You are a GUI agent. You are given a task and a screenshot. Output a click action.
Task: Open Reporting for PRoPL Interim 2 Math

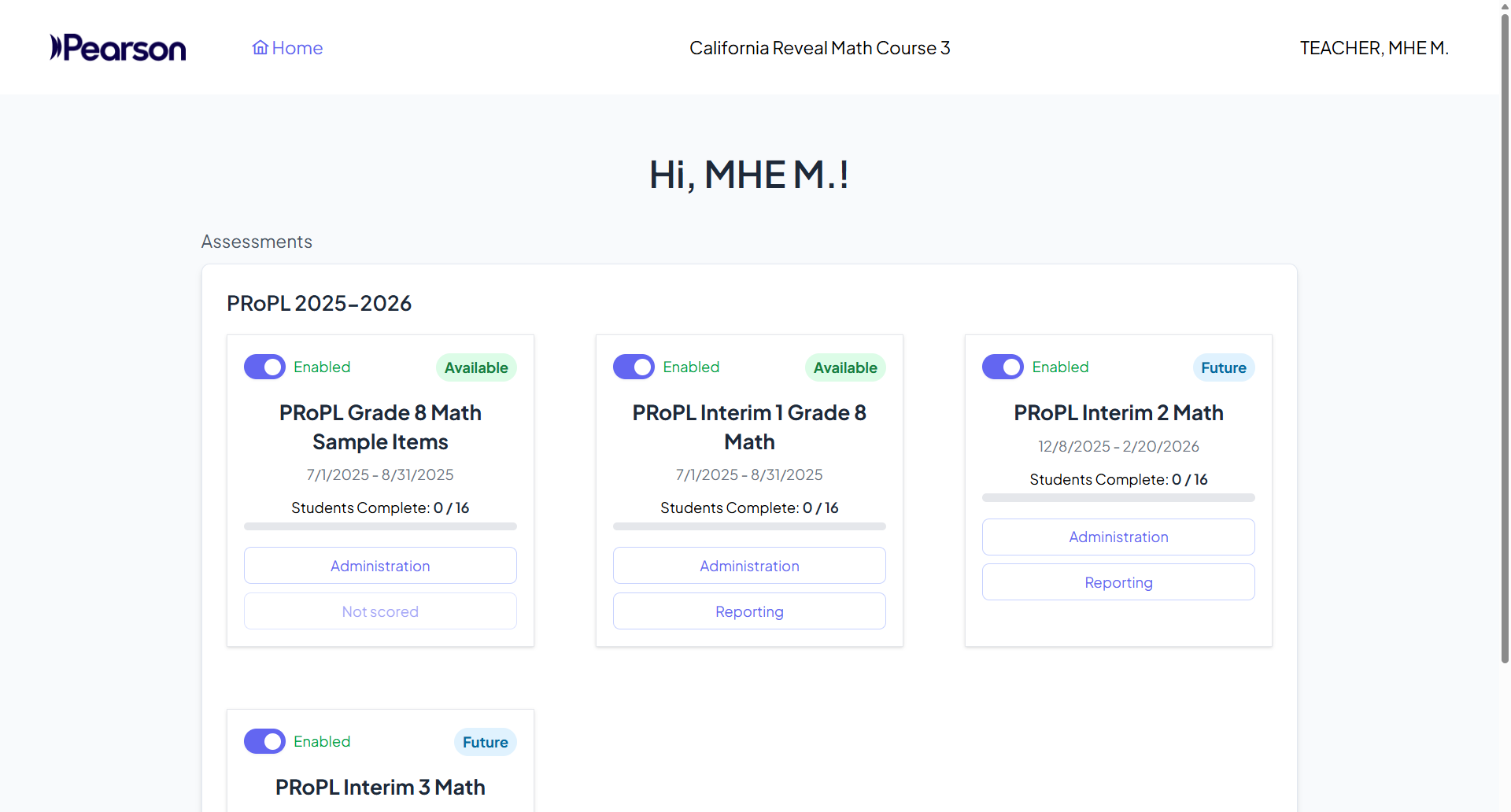pos(1118,582)
